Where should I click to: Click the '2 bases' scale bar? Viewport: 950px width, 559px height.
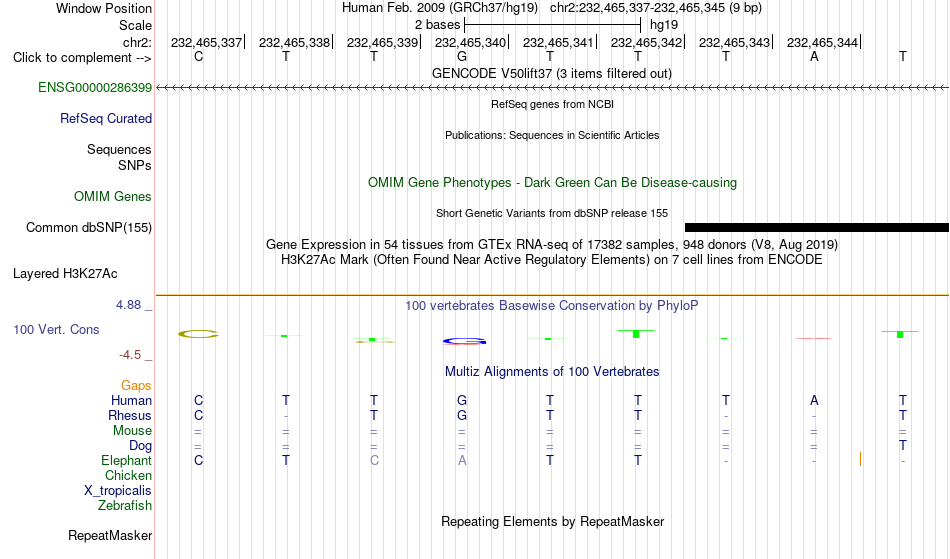point(552,25)
